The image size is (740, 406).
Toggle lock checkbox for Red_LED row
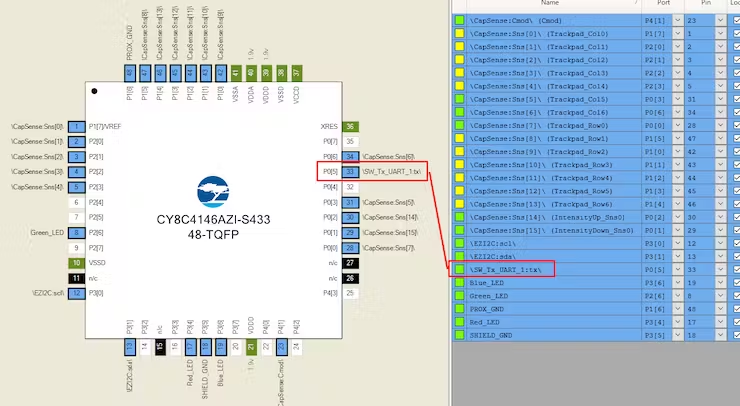click(736, 322)
